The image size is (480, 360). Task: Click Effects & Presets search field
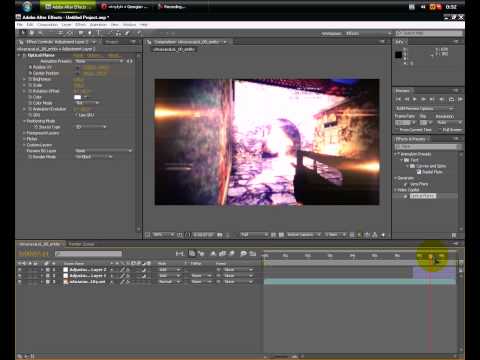click(x=428, y=147)
